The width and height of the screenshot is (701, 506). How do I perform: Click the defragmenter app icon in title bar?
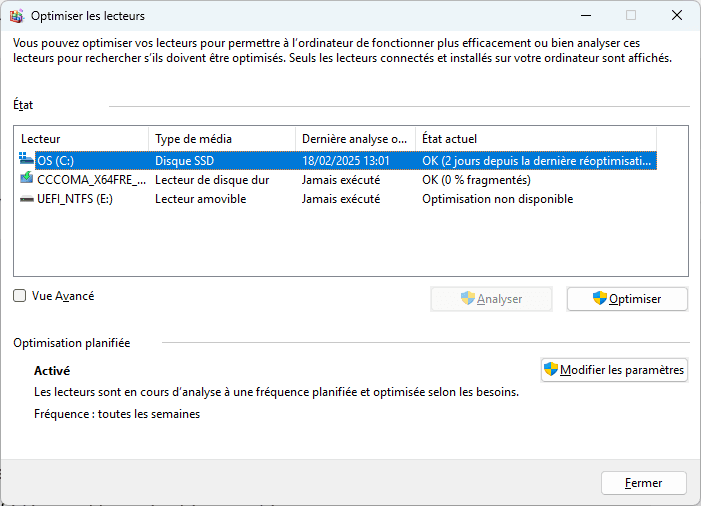coord(17,16)
